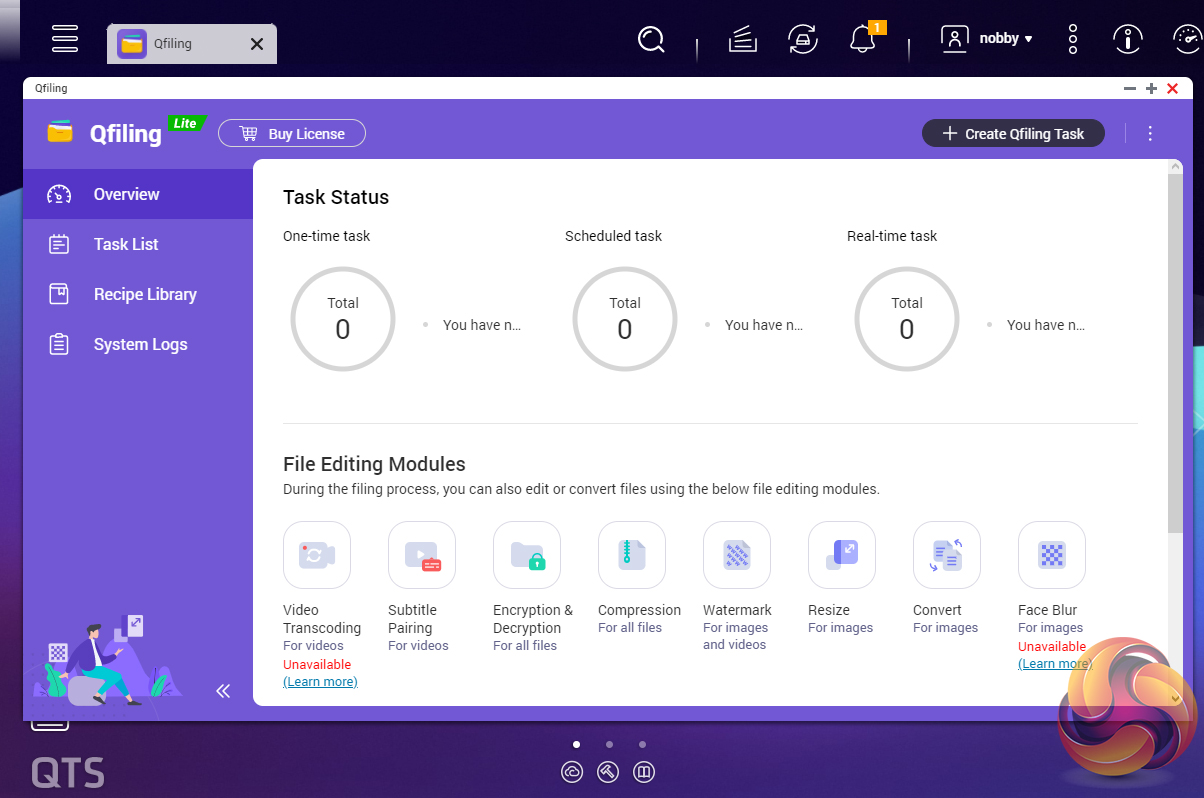The height and width of the screenshot is (798, 1204).
Task: Open the Convert module icon
Action: click(x=947, y=555)
